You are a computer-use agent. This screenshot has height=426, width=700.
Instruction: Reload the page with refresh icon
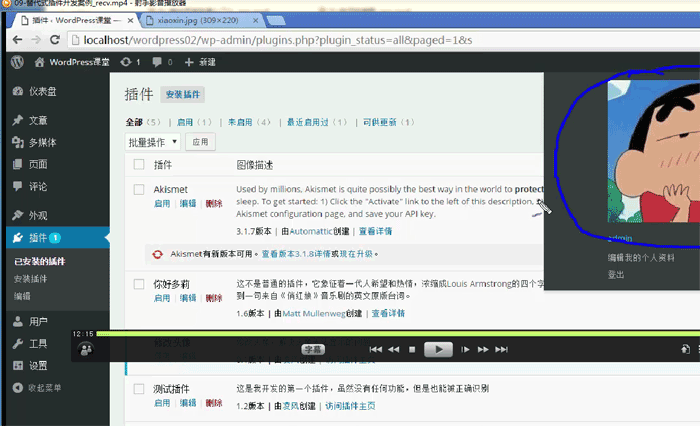coord(55,40)
